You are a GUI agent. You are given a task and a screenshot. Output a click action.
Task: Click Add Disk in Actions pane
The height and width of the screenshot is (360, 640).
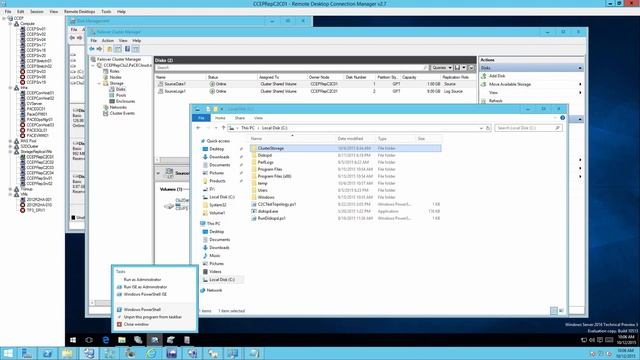(x=497, y=76)
